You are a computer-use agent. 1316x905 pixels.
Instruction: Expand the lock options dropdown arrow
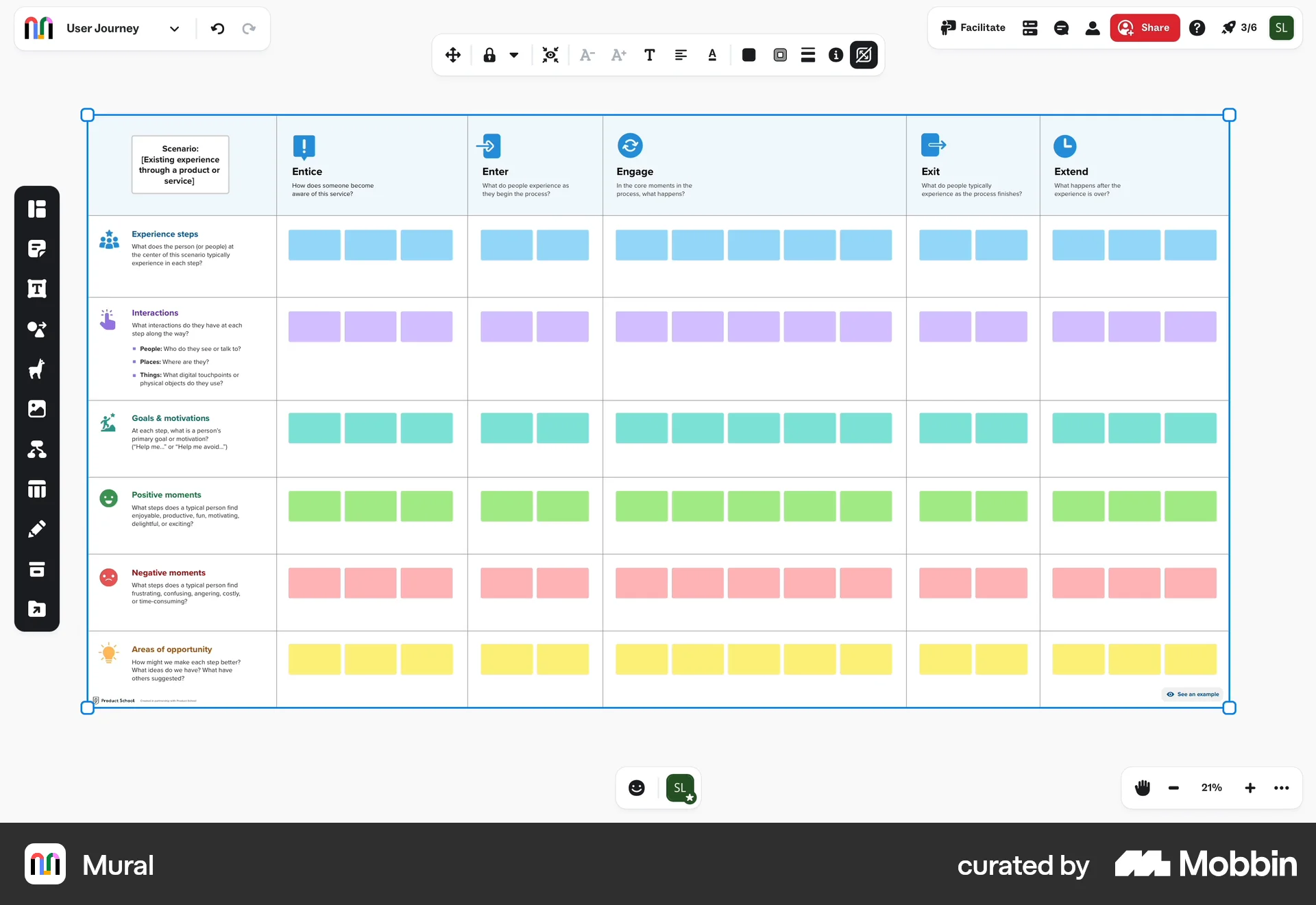pos(514,55)
